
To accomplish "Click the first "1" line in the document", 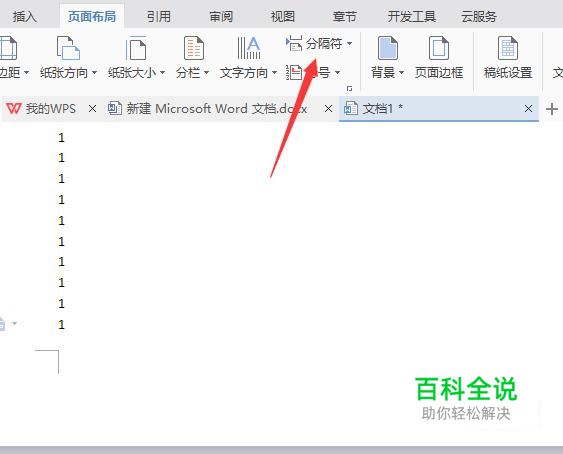I will (x=61, y=137).
